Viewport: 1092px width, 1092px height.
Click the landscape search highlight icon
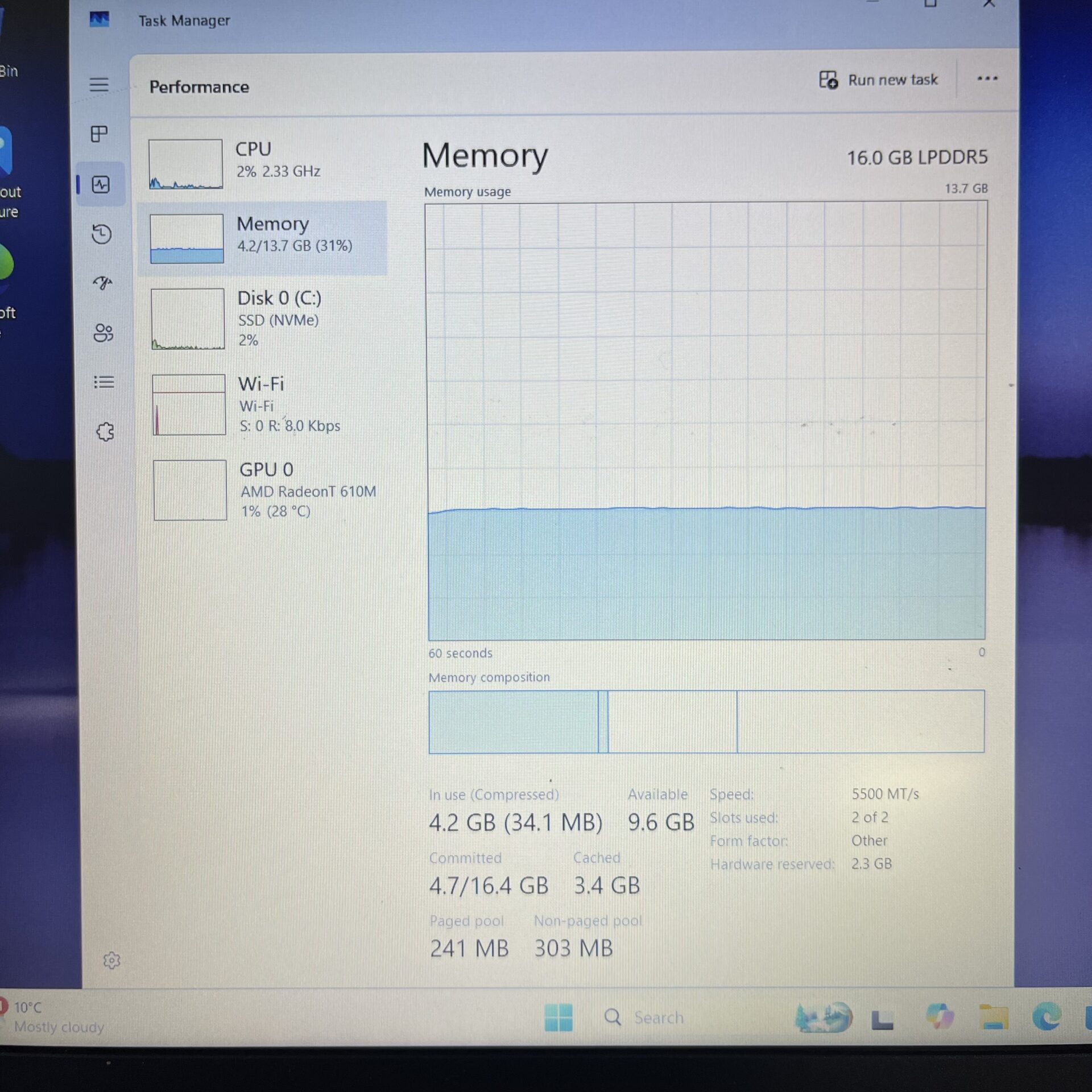(x=824, y=1017)
